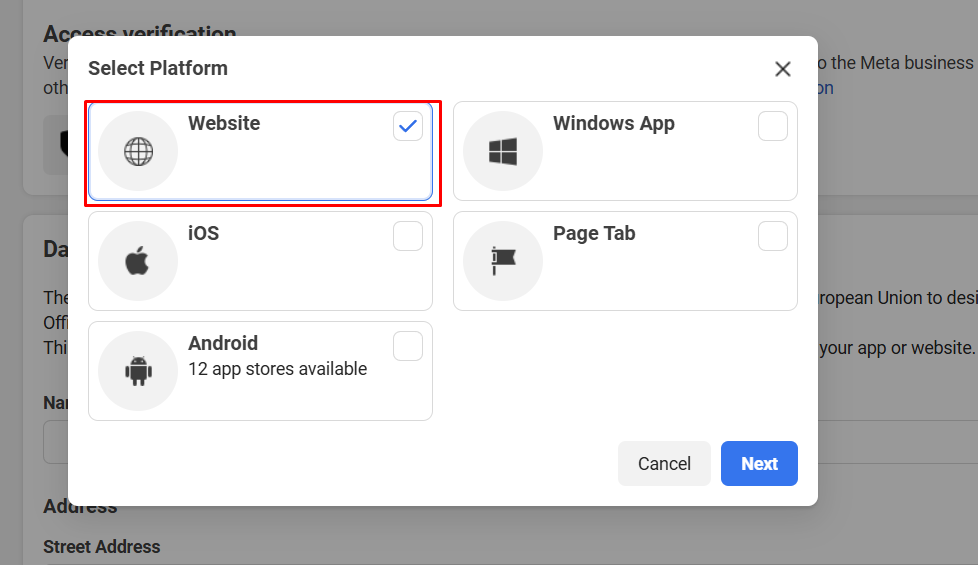The image size is (978, 565).
Task: Click the Cancel button
Action: (664, 463)
